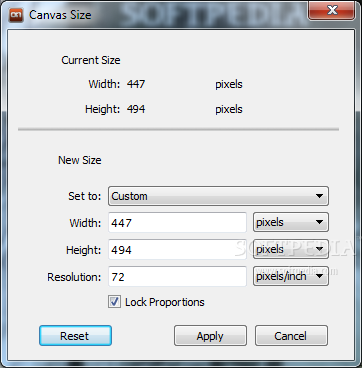Screen dimensions: 362x368
Task: Toggle the Lock Proportions checkbox
Action: (x=114, y=302)
